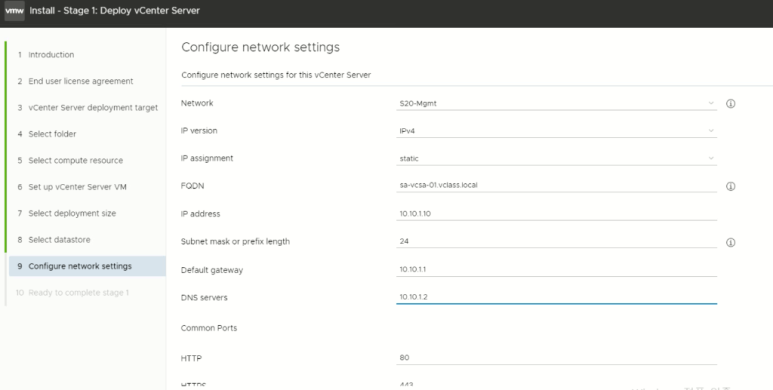Screen dimensions: 773x390
Task: Click the HTTP label
Action: [x=191, y=358]
